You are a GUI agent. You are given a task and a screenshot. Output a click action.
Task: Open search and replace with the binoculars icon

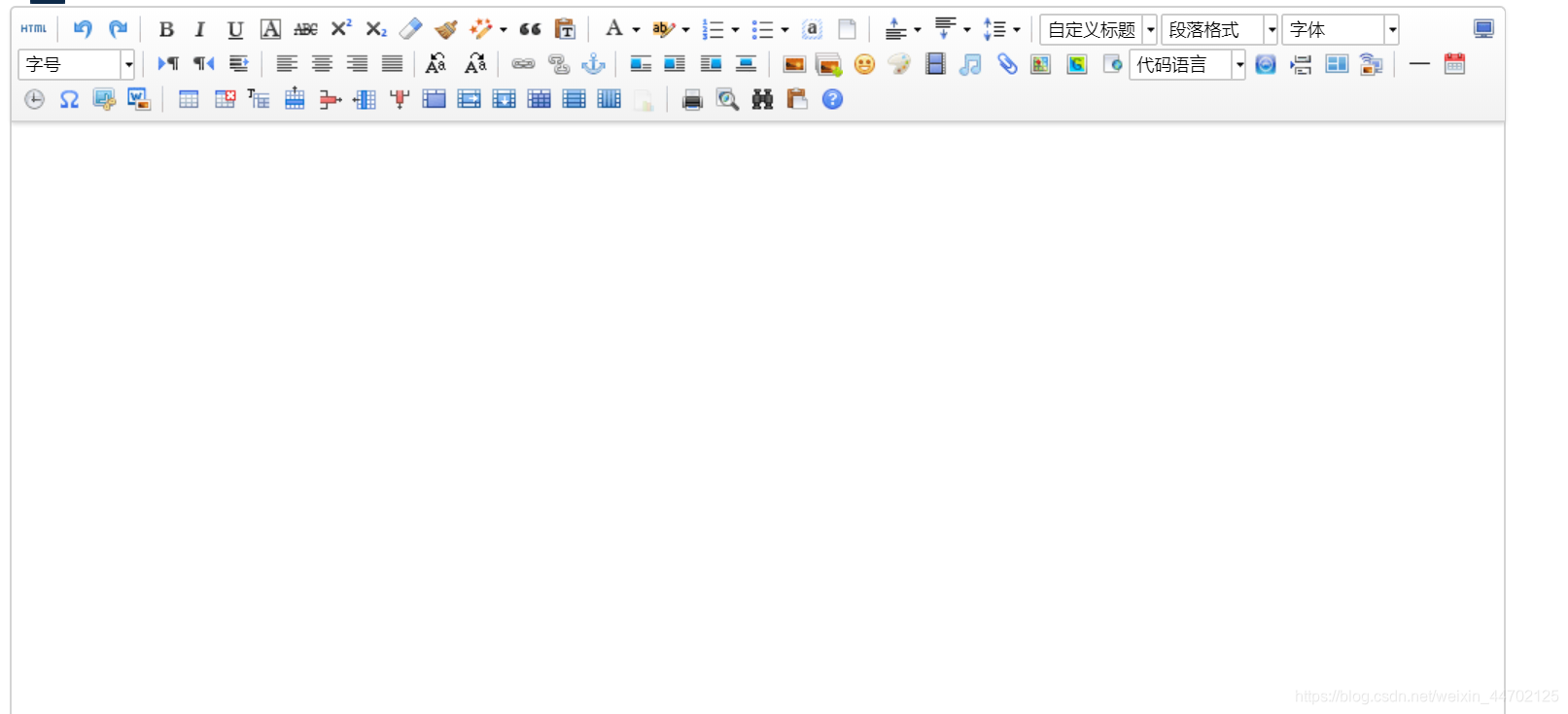[762, 99]
